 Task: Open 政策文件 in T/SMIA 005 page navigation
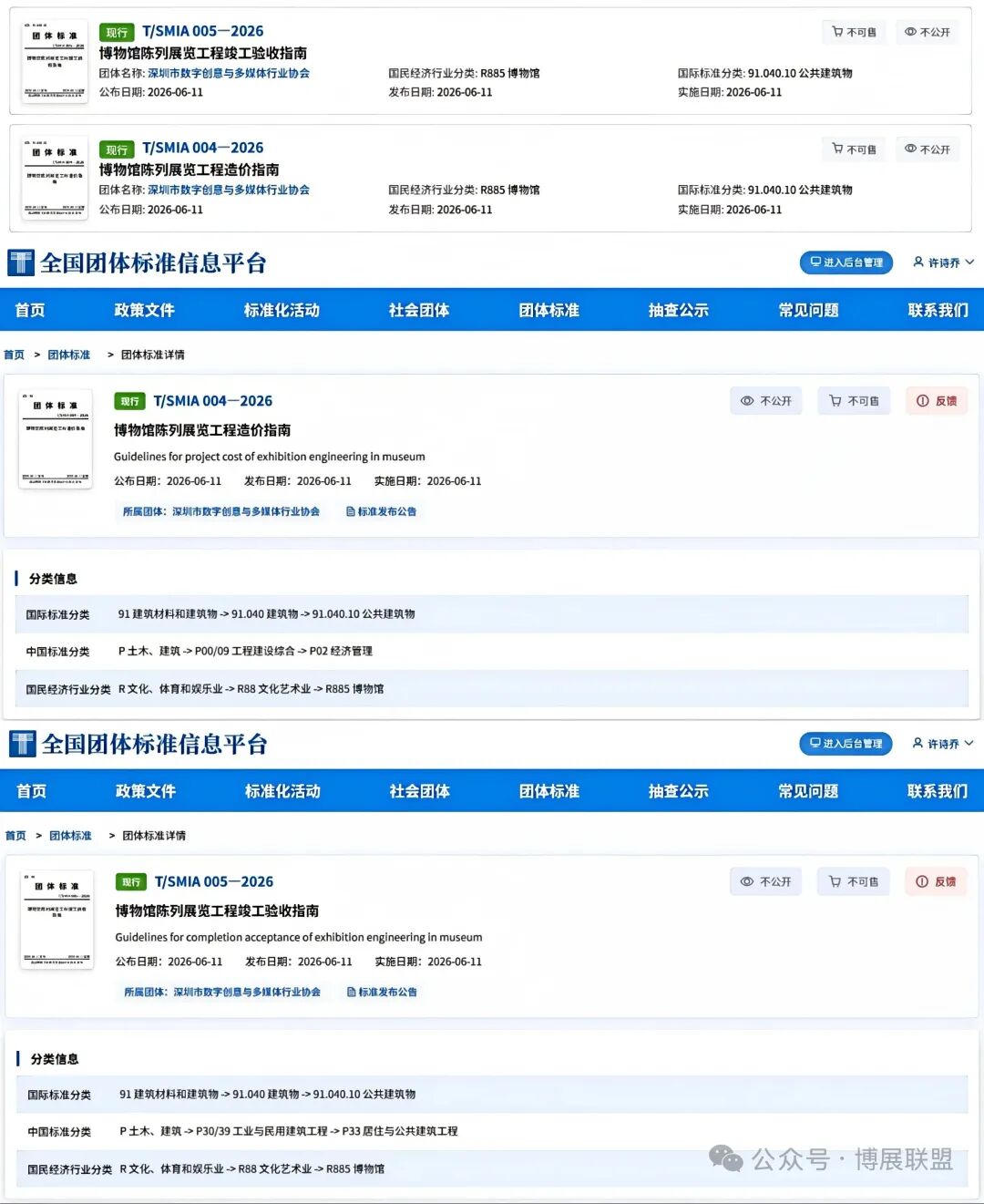click(146, 791)
